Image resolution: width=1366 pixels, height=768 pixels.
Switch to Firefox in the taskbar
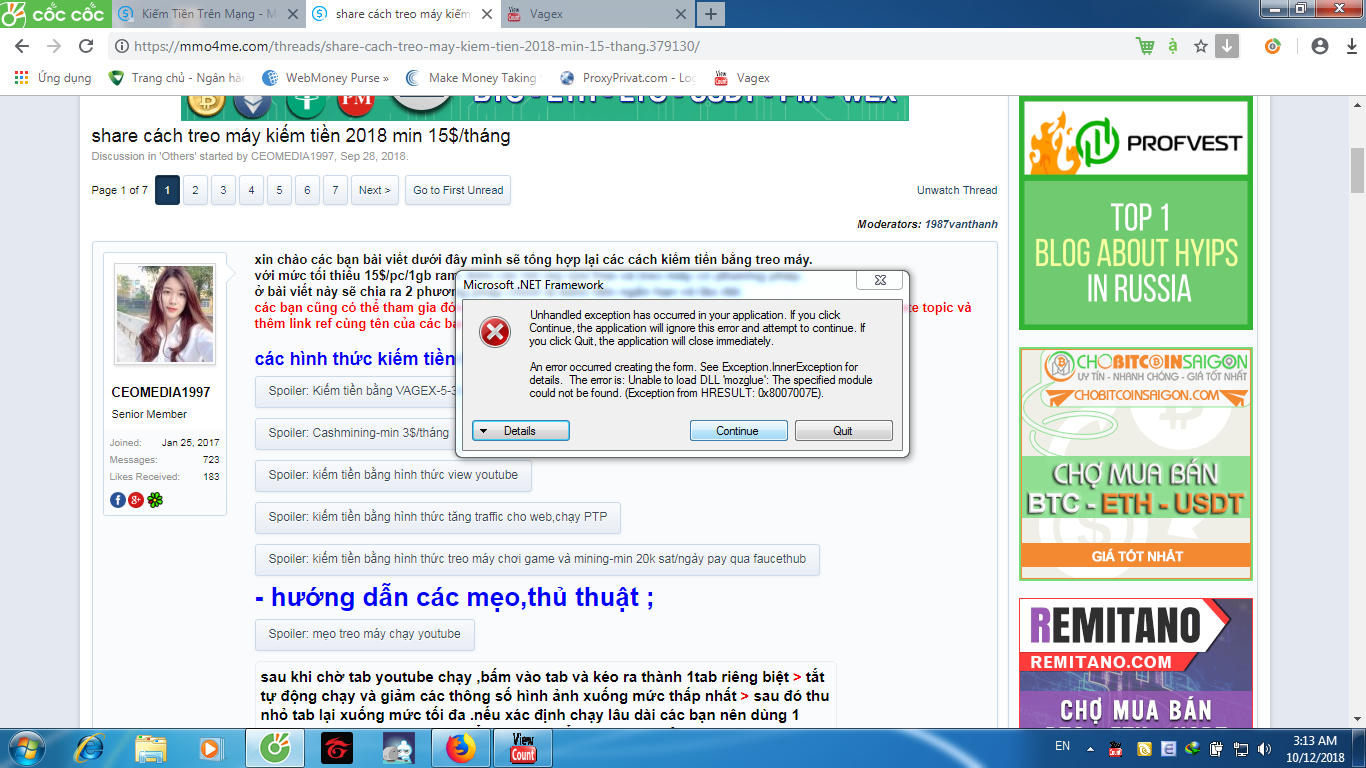point(461,747)
